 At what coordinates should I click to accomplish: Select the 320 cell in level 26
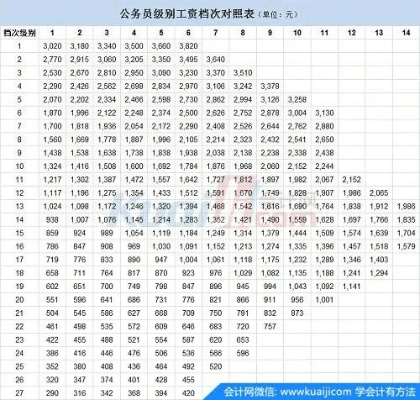[x=52, y=380]
